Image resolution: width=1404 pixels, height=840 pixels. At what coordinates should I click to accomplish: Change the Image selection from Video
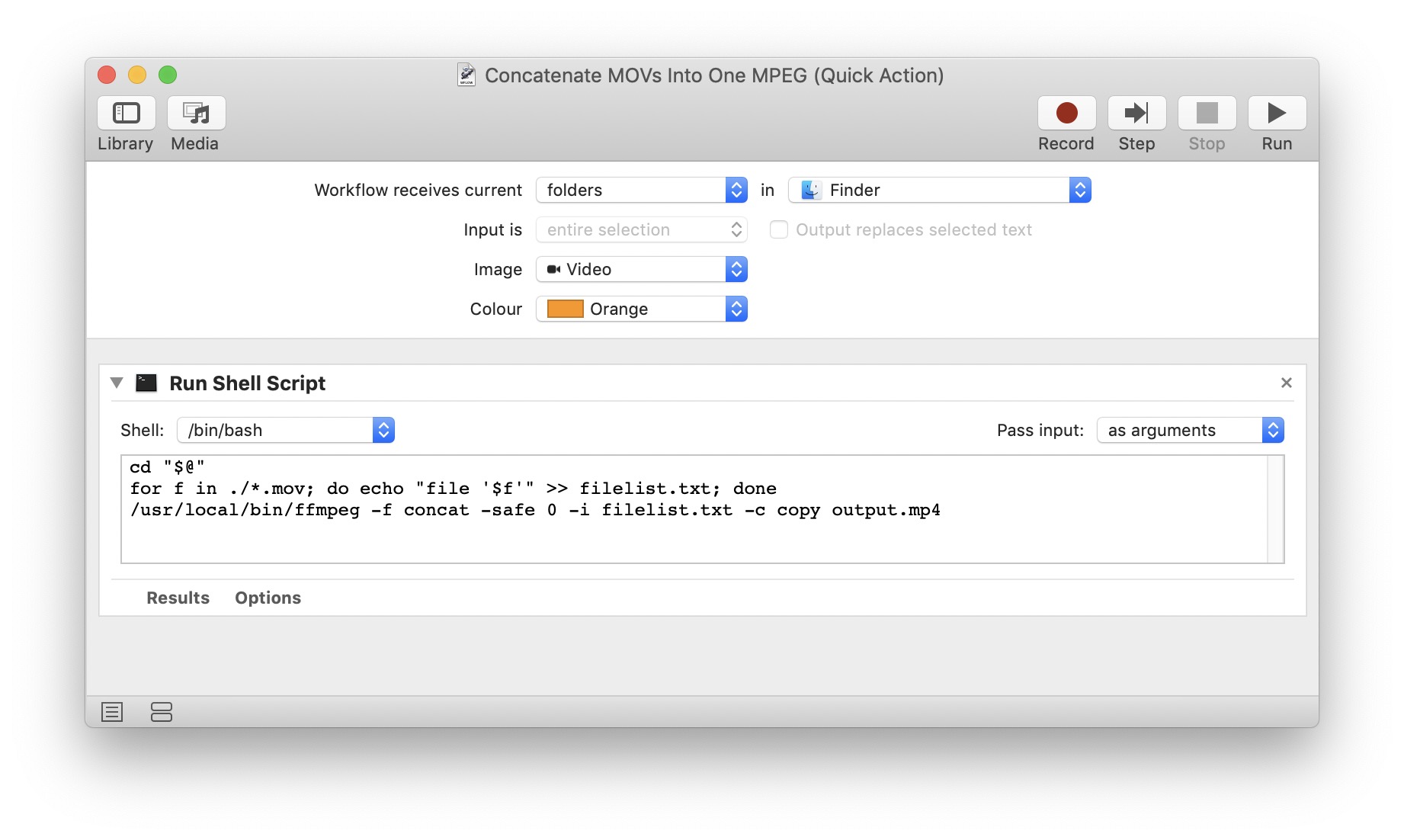point(640,269)
